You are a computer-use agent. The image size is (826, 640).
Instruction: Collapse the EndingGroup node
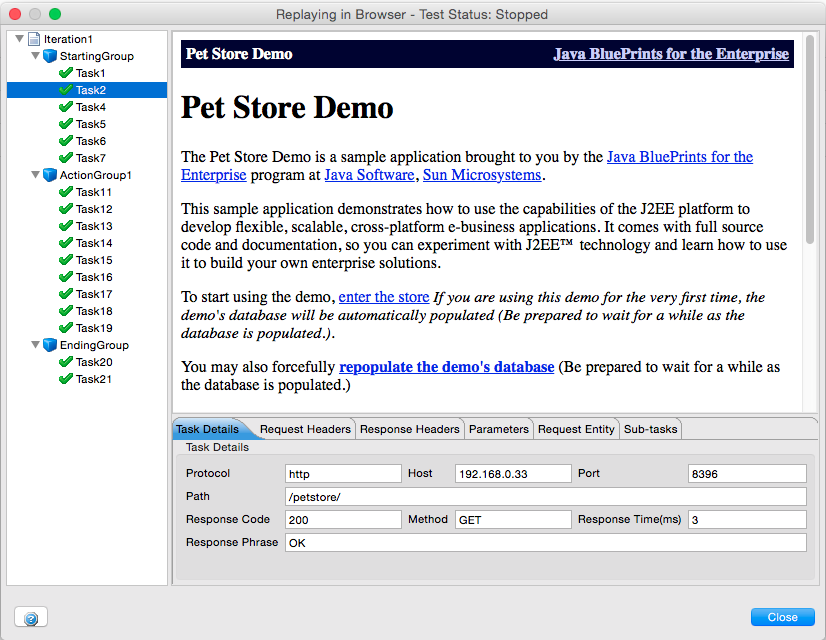(x=35, y=344)
